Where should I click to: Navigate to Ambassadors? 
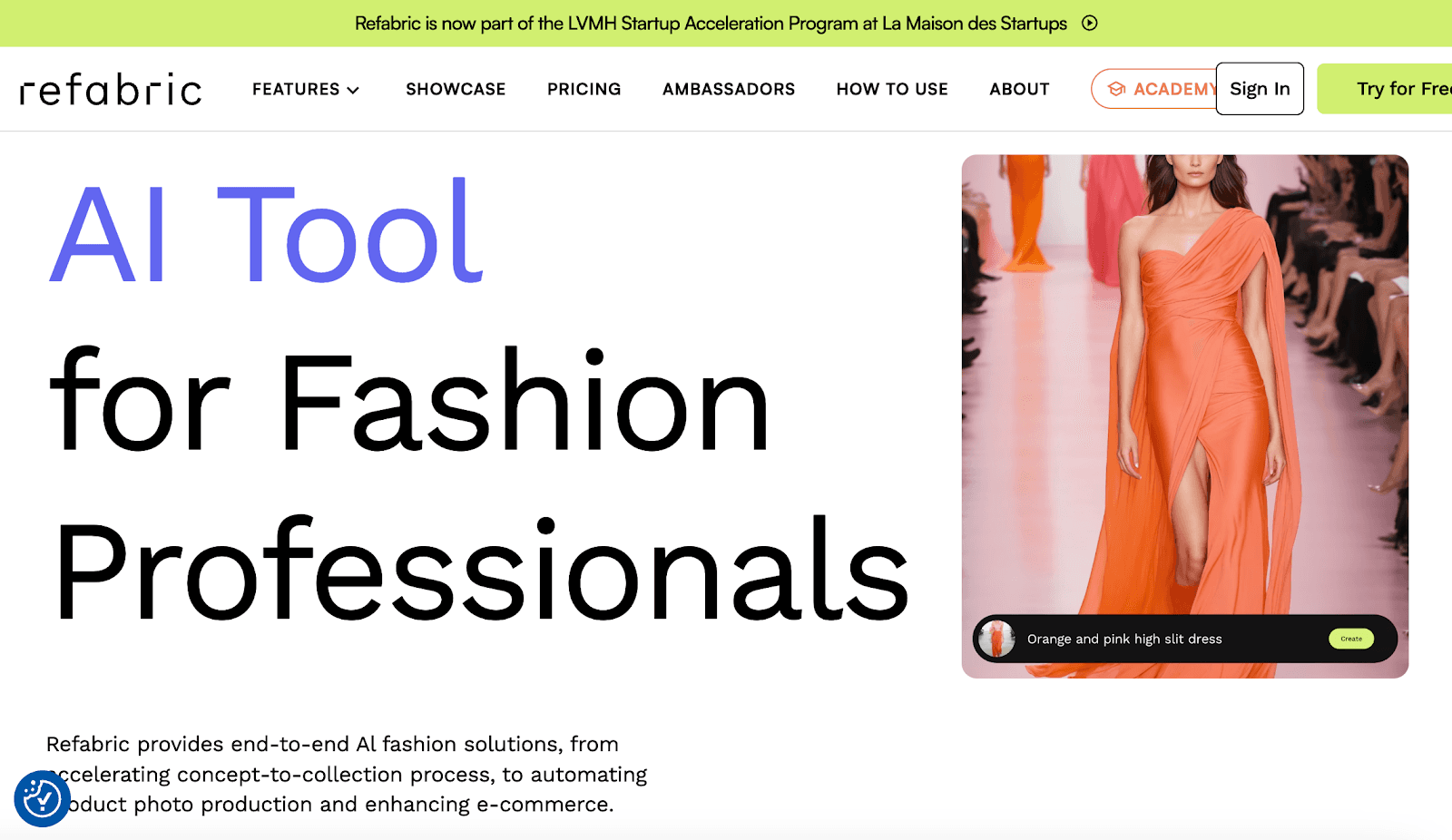[x=729, y=89]
